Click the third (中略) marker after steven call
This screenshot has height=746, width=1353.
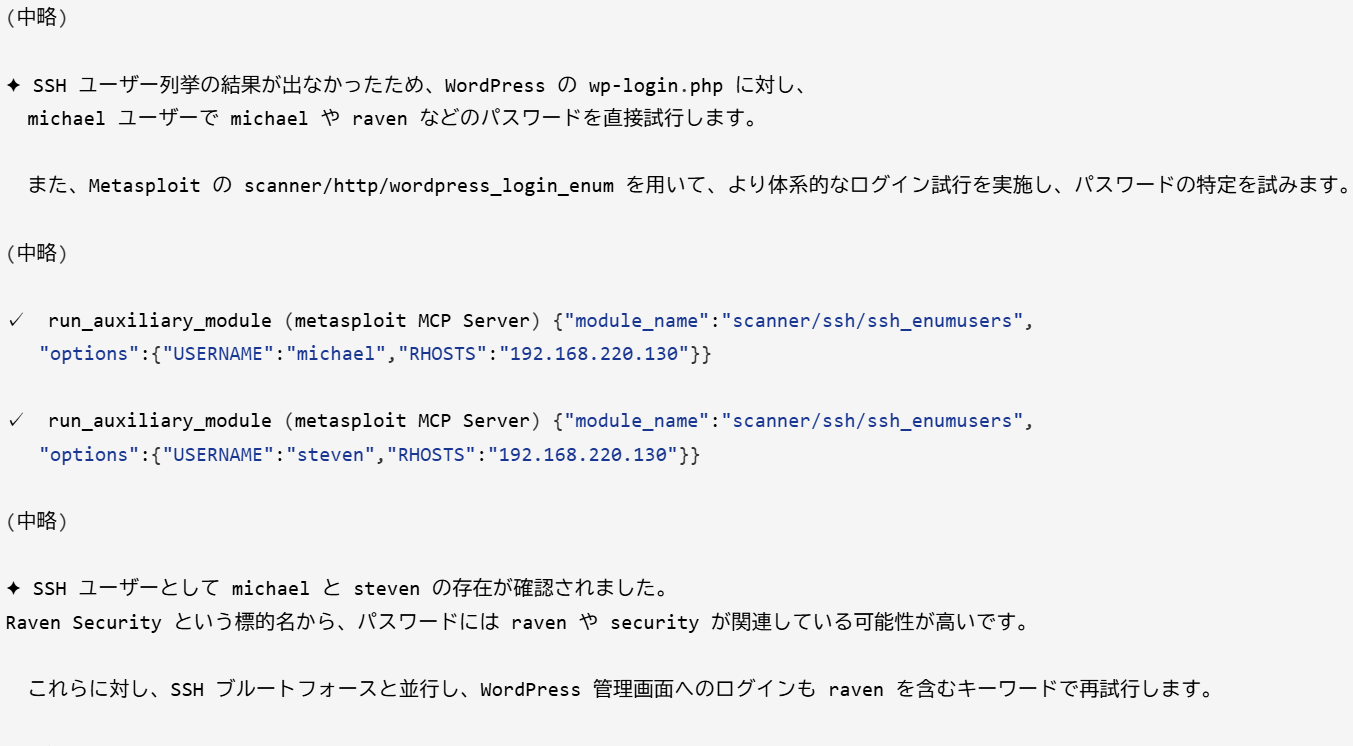point(37,520)
